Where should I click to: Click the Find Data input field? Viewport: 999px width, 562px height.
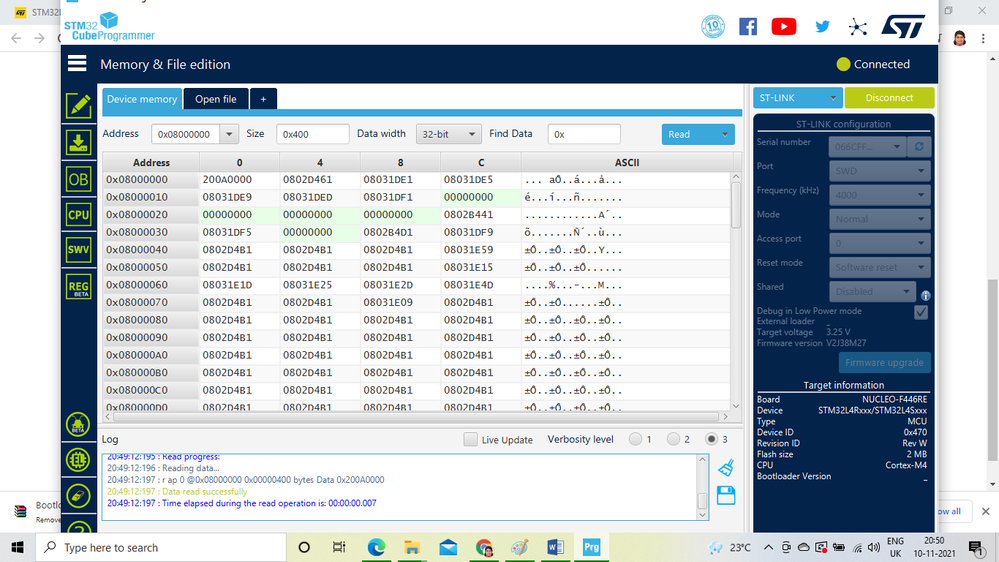(584, 134)
